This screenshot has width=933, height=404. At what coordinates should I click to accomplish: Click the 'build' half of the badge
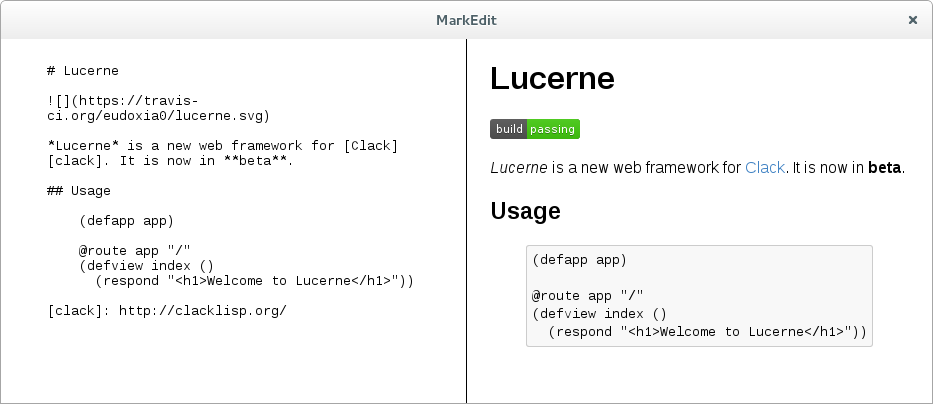(x=509, y=129)
